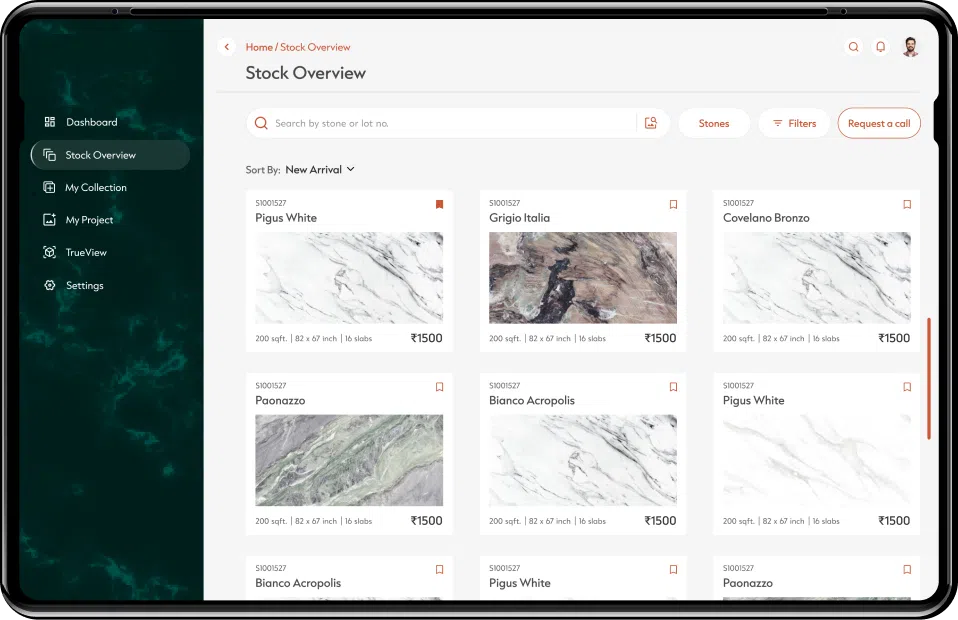Open the Stones selector
This screenshot has height=620, width=958.
(714, 124)
